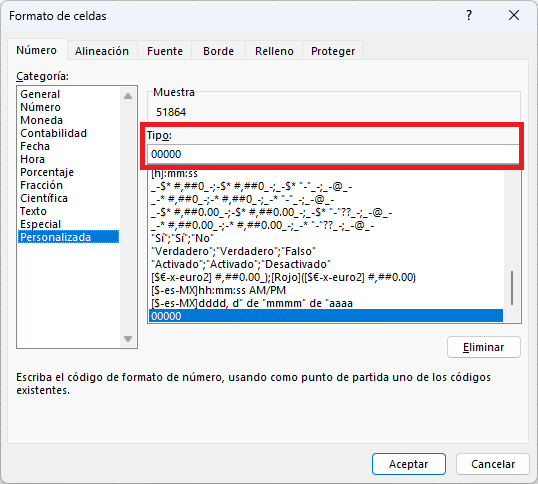The image size is (538, 484).
Task: Choose the Fracción category
Action: click(69, 185)
